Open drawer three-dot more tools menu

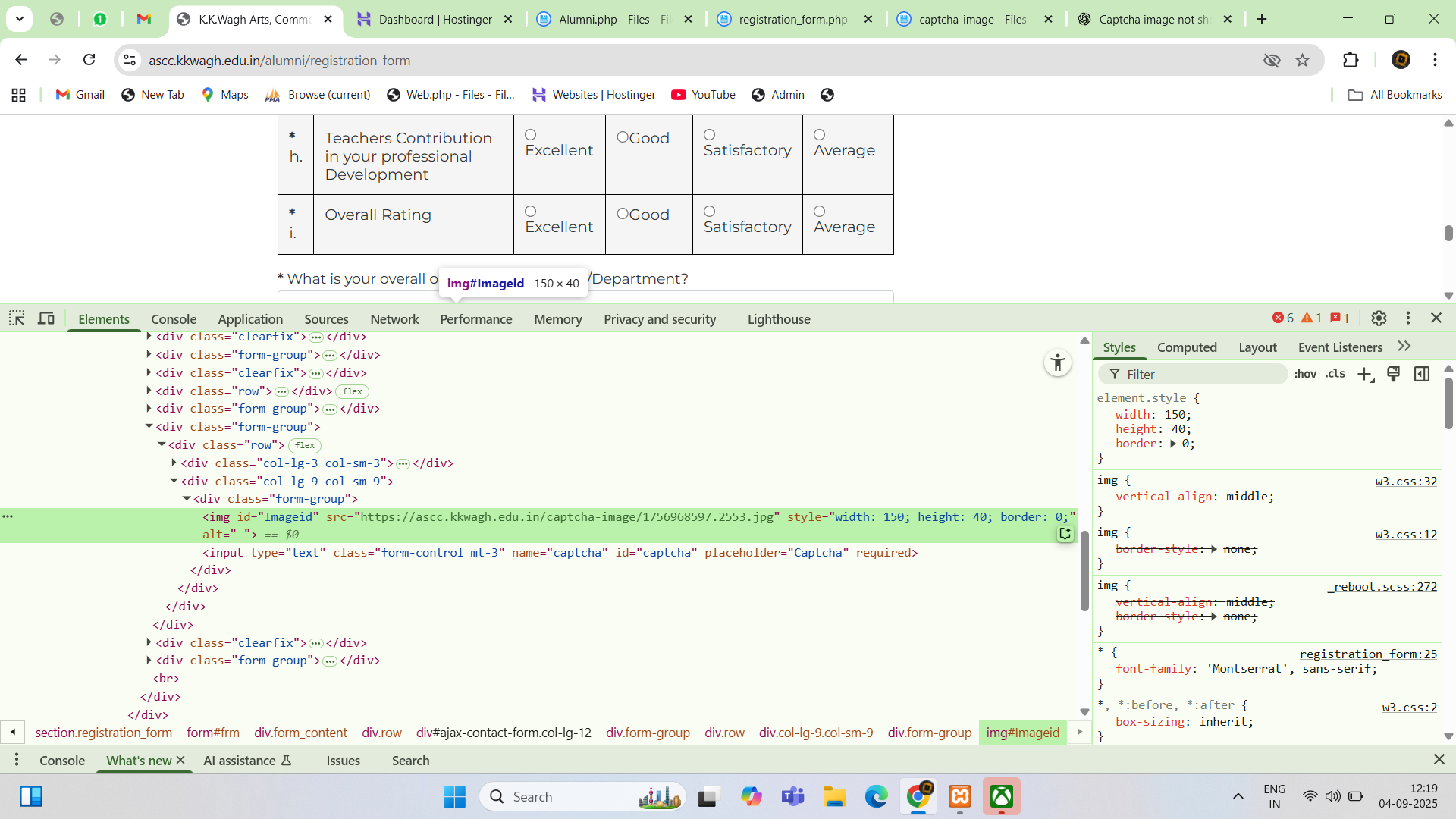(16, 760)
